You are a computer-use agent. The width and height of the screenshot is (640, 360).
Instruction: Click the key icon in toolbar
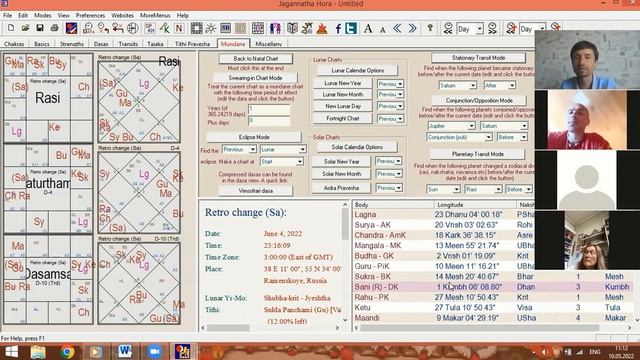pyautogui.click(x=430, y=28)
